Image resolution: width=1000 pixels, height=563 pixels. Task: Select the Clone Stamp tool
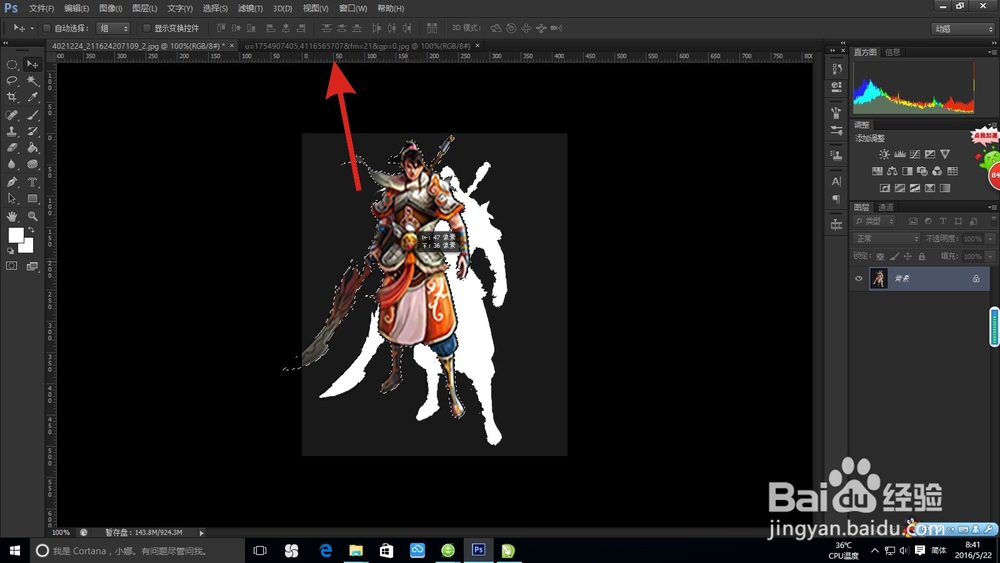[11, 131]
